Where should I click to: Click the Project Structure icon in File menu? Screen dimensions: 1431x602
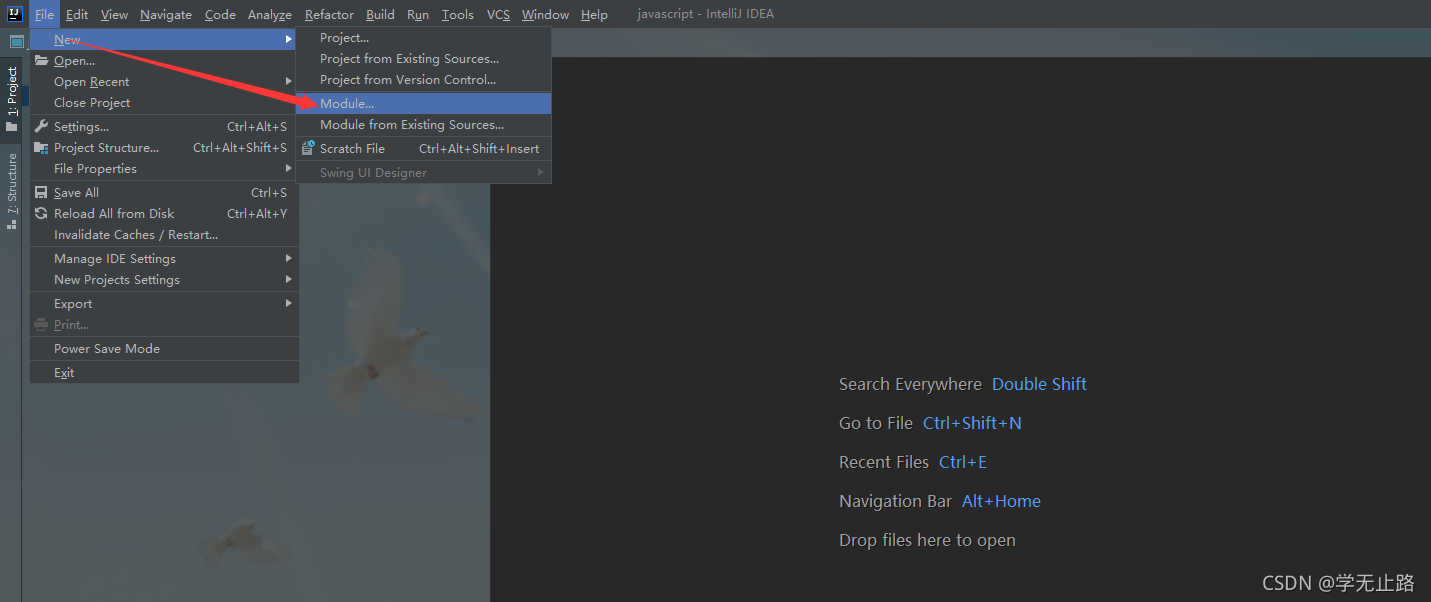[x=39, y=147]
